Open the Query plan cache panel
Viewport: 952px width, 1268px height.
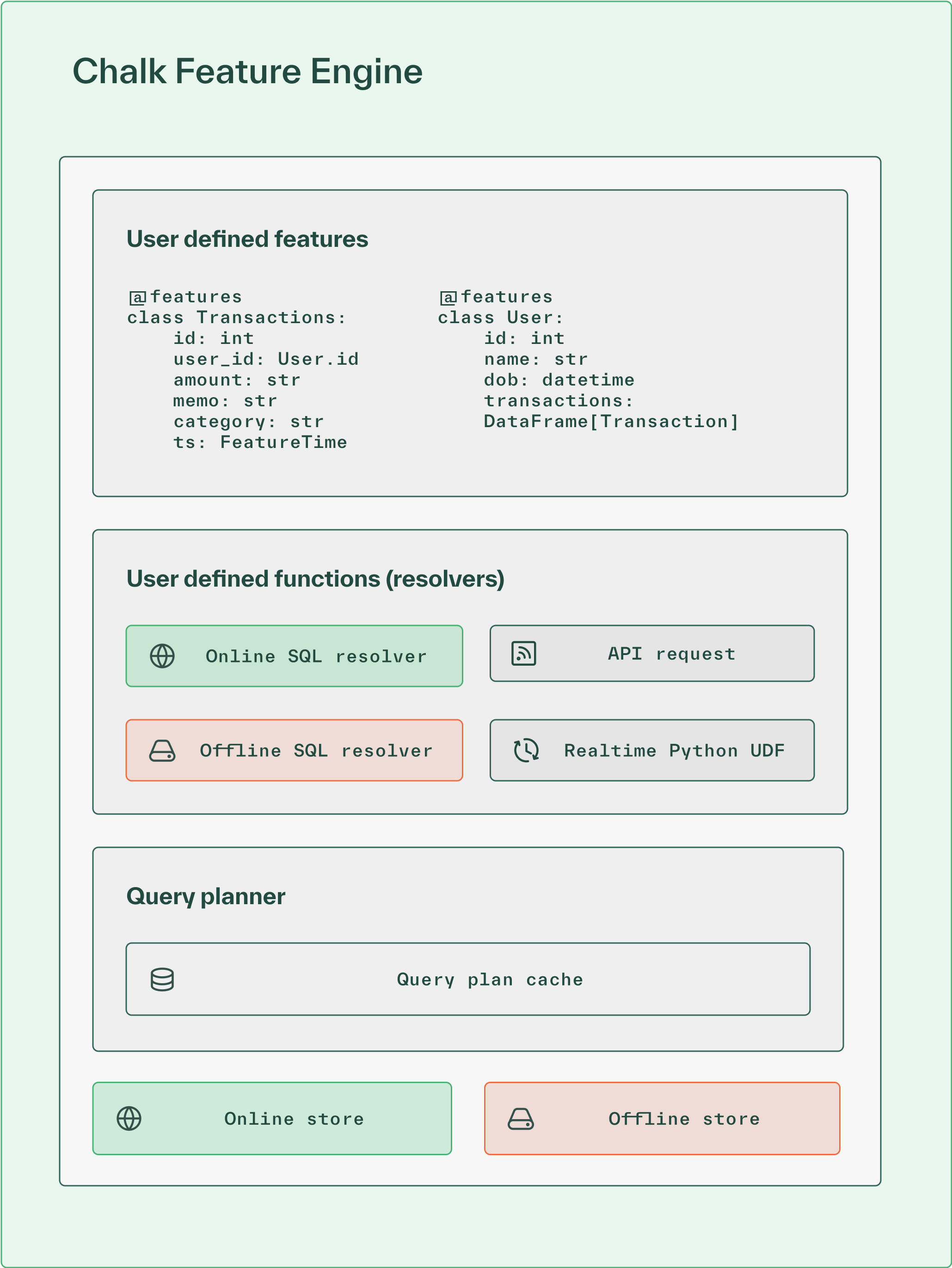(468, 980)
